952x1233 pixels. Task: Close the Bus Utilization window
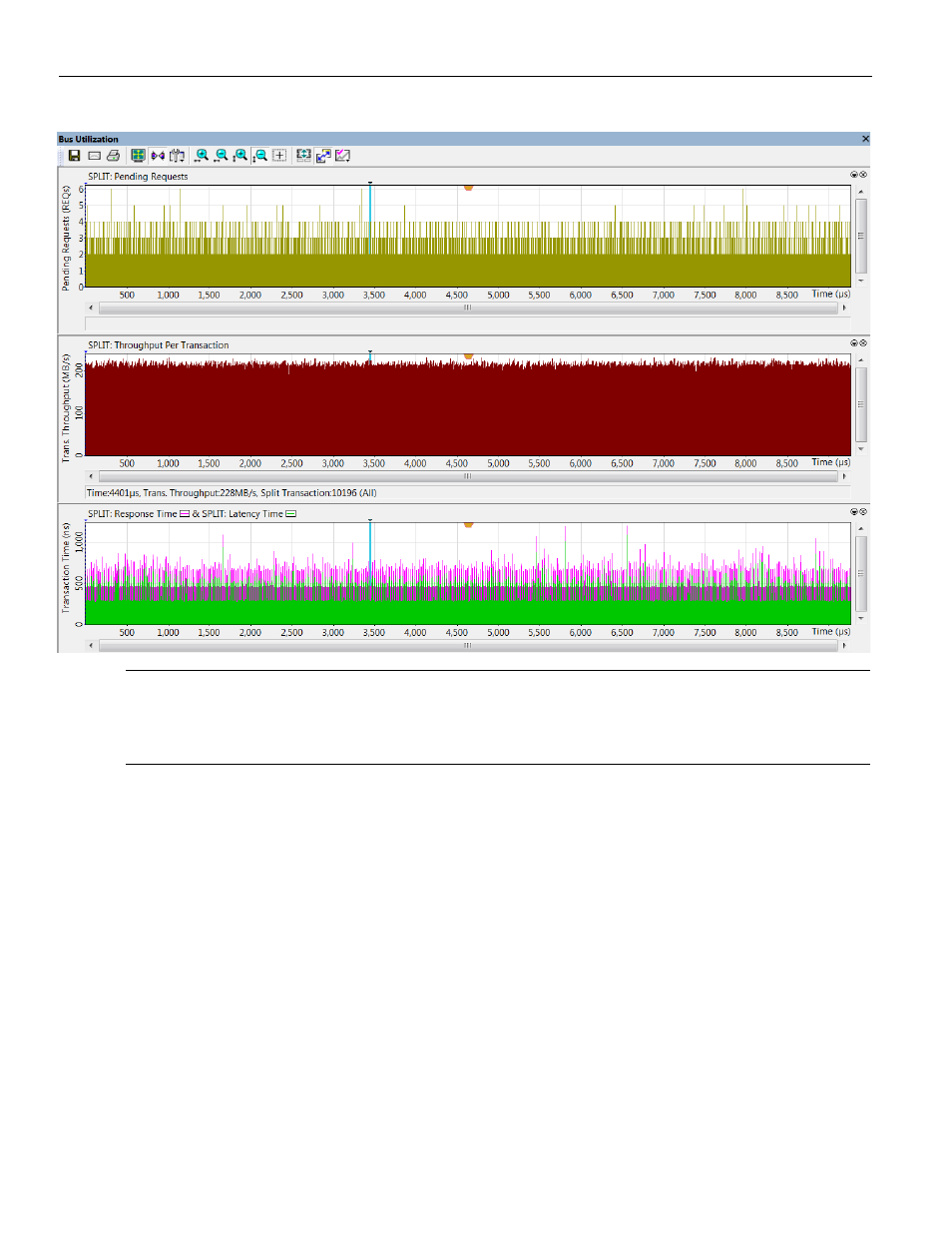tap(865, 139)
